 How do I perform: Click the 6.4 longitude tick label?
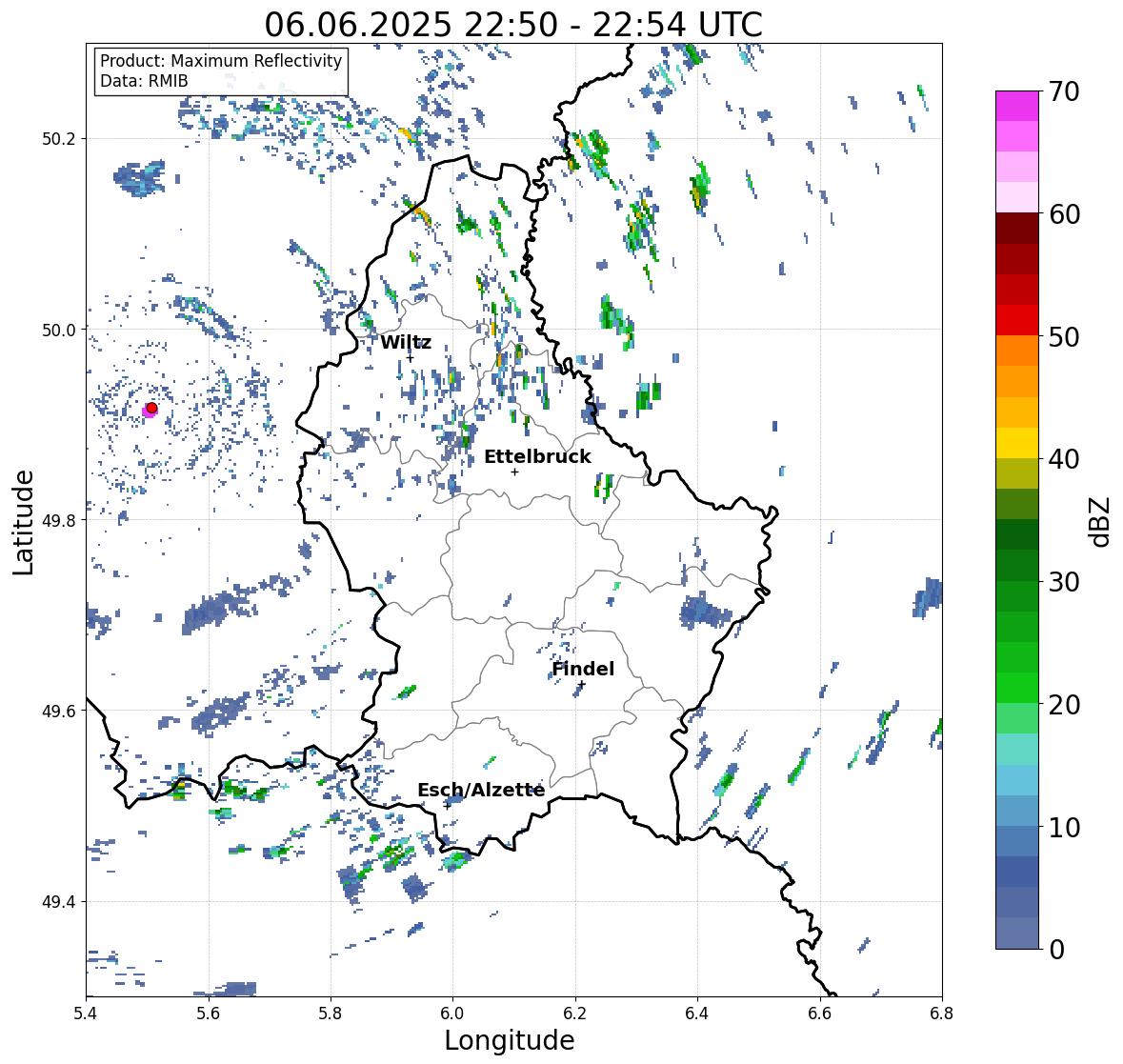(697, 1014)
